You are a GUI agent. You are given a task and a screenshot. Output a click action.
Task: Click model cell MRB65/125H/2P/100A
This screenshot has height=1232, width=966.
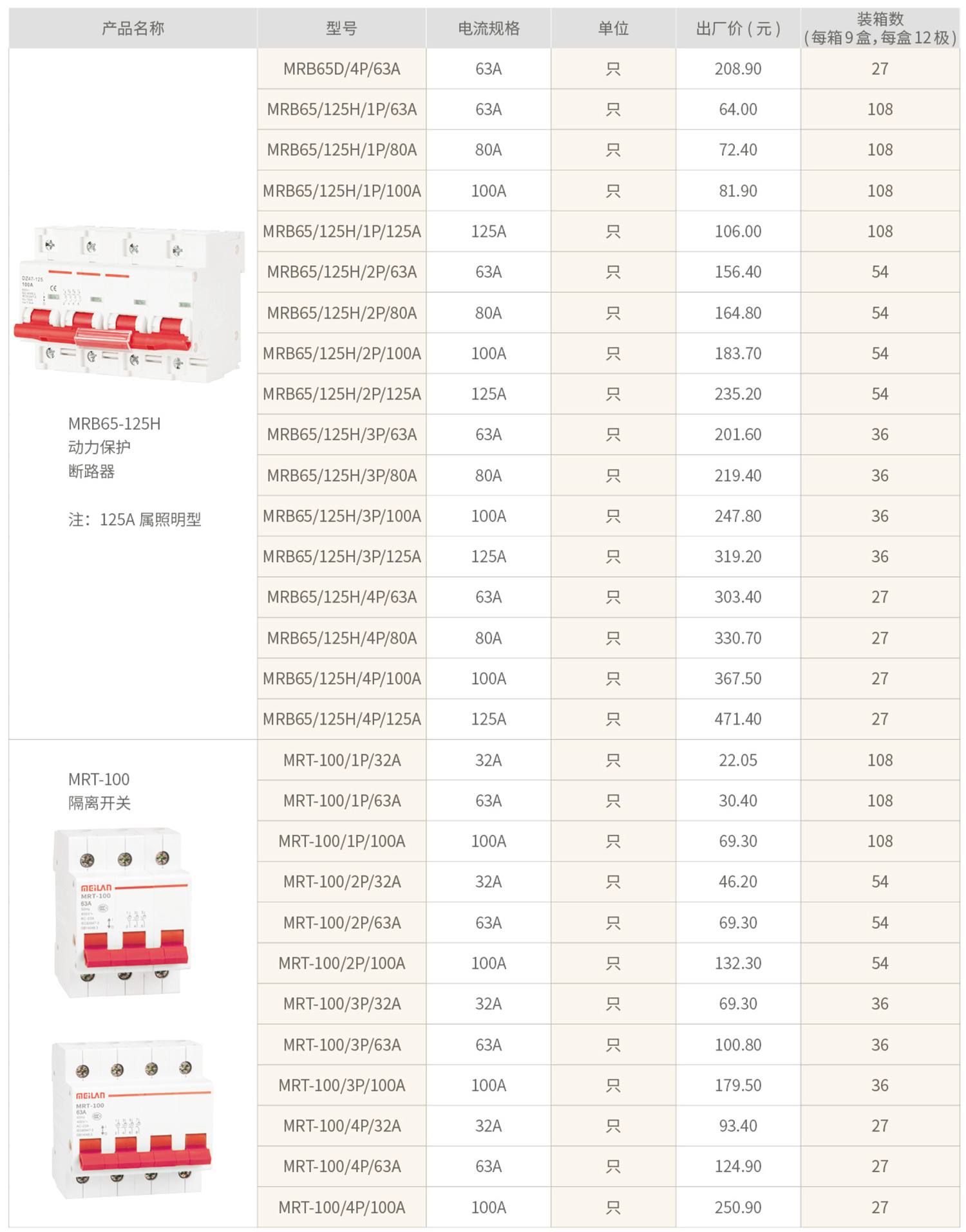[341, 353]
